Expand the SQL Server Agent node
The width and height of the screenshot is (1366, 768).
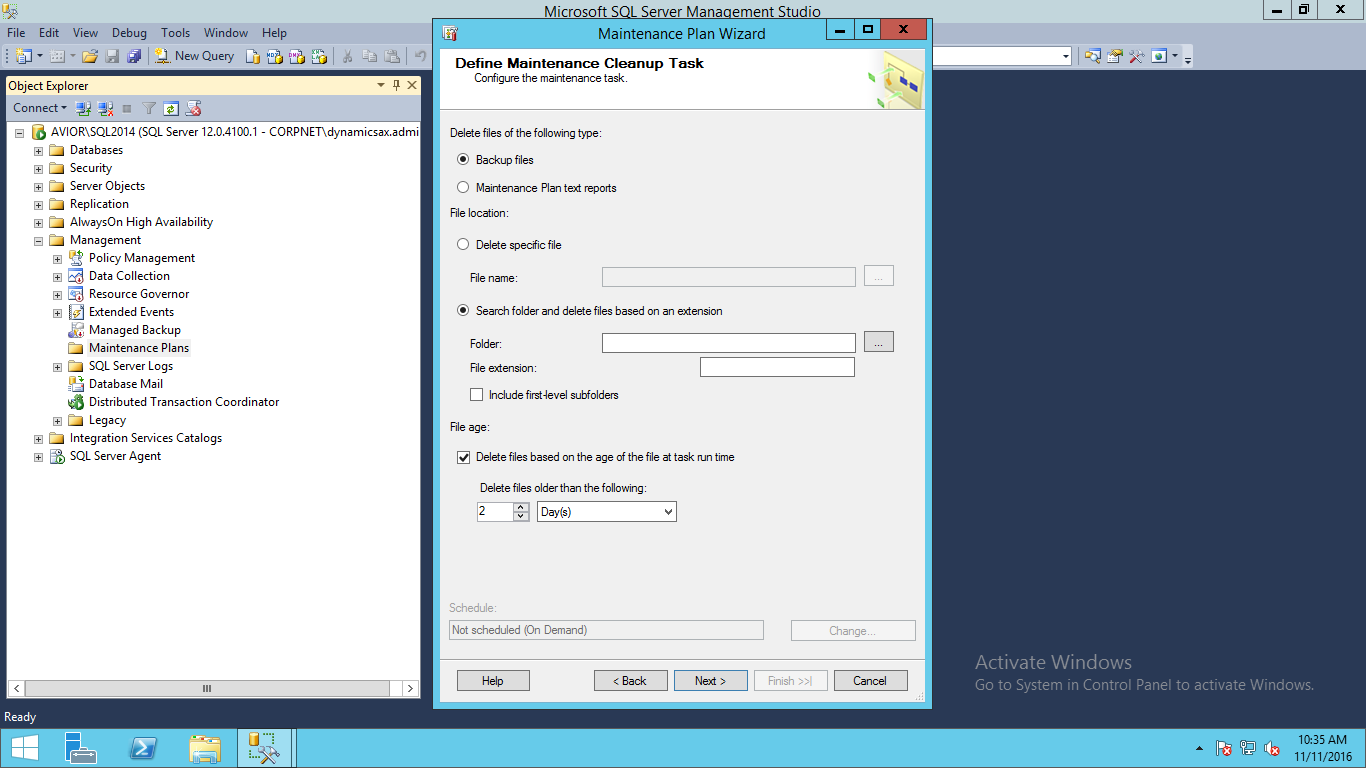coord(39,457)
